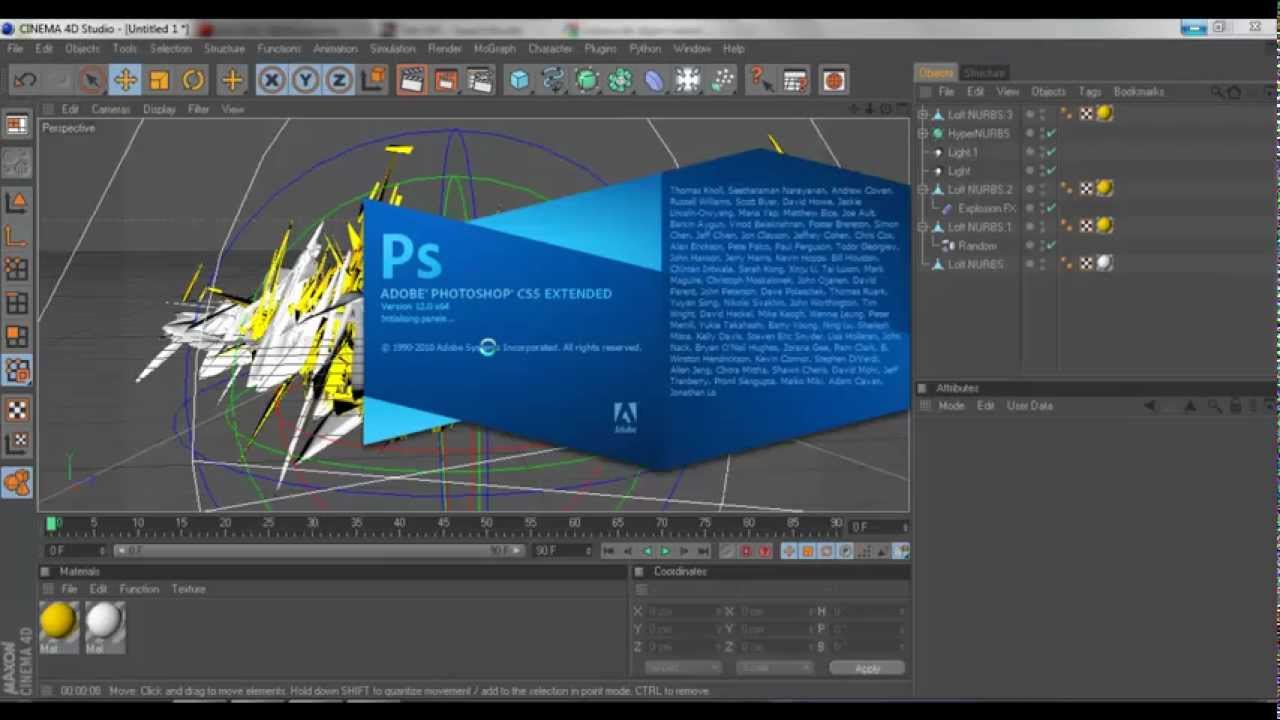Switch to the Structure tab
This screenshot has height=720, width=1280.
click(x=984, y=73)
